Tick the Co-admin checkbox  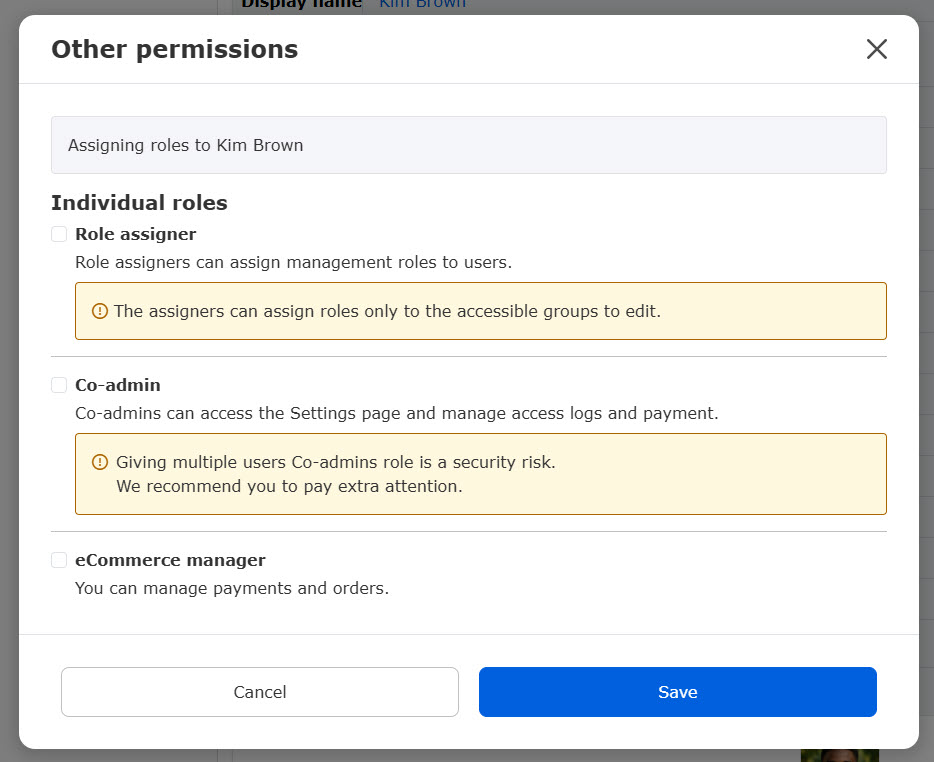click(59, 385)
